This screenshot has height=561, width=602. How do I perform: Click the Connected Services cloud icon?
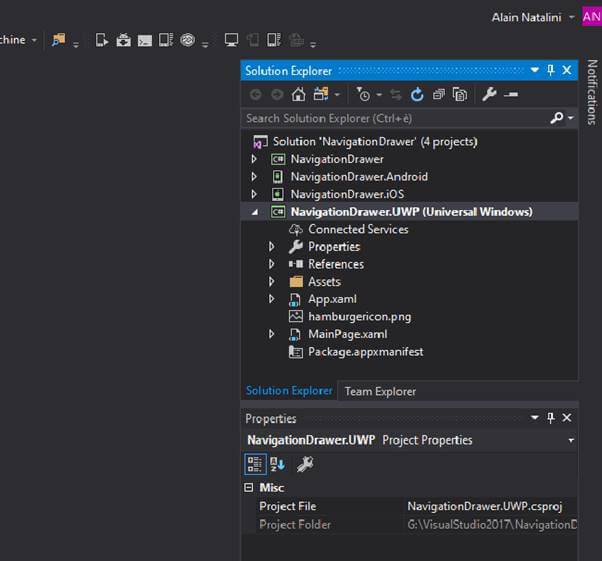click(x=296, y=230)
